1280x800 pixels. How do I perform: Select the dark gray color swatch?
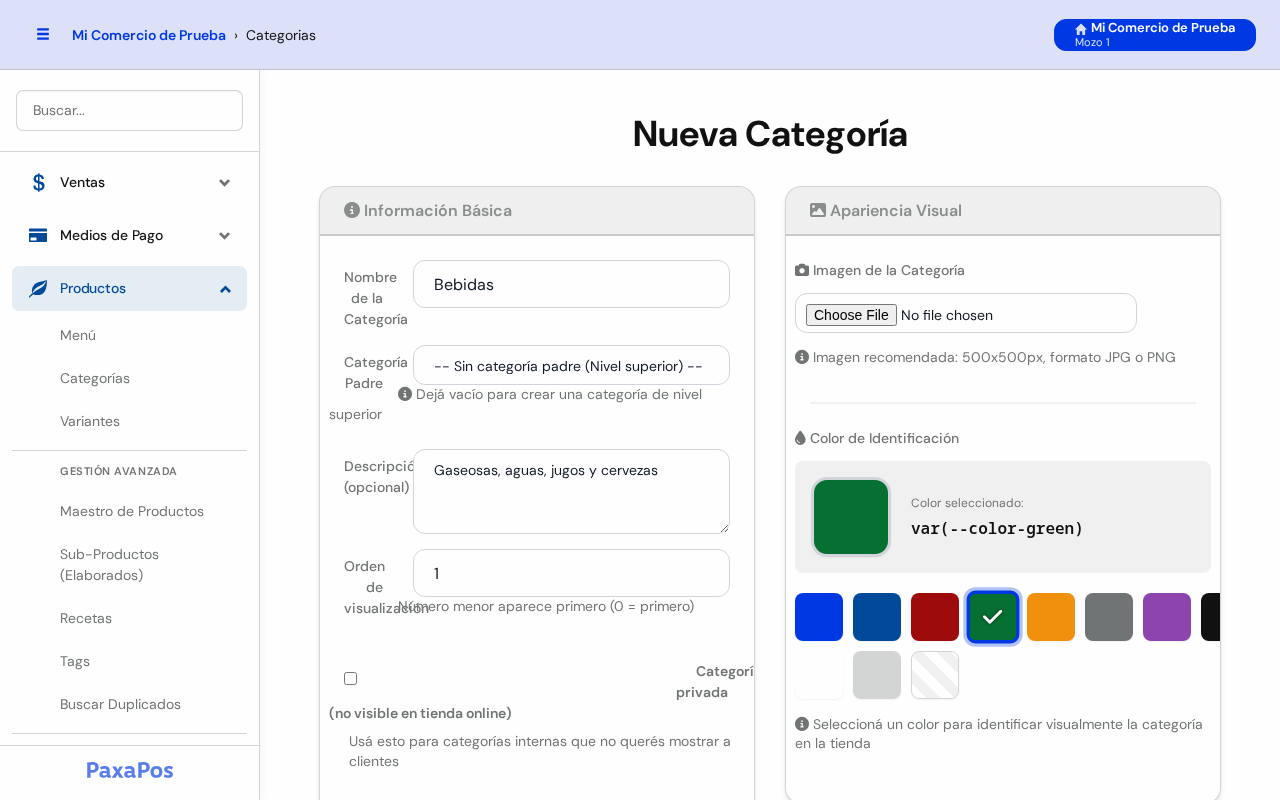pyautogui.click(x=1109, y=617)
